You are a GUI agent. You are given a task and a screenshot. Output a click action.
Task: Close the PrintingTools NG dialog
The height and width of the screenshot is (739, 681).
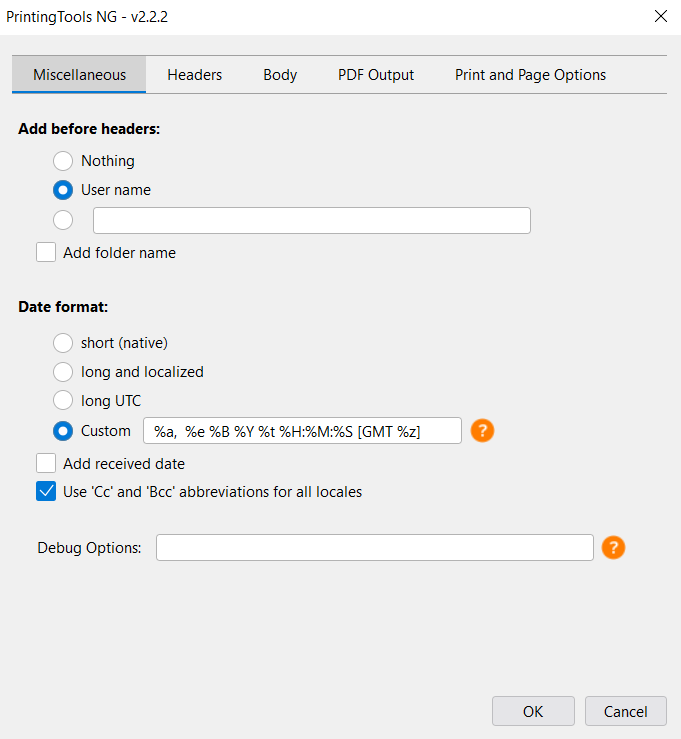[x=661, y=16]
